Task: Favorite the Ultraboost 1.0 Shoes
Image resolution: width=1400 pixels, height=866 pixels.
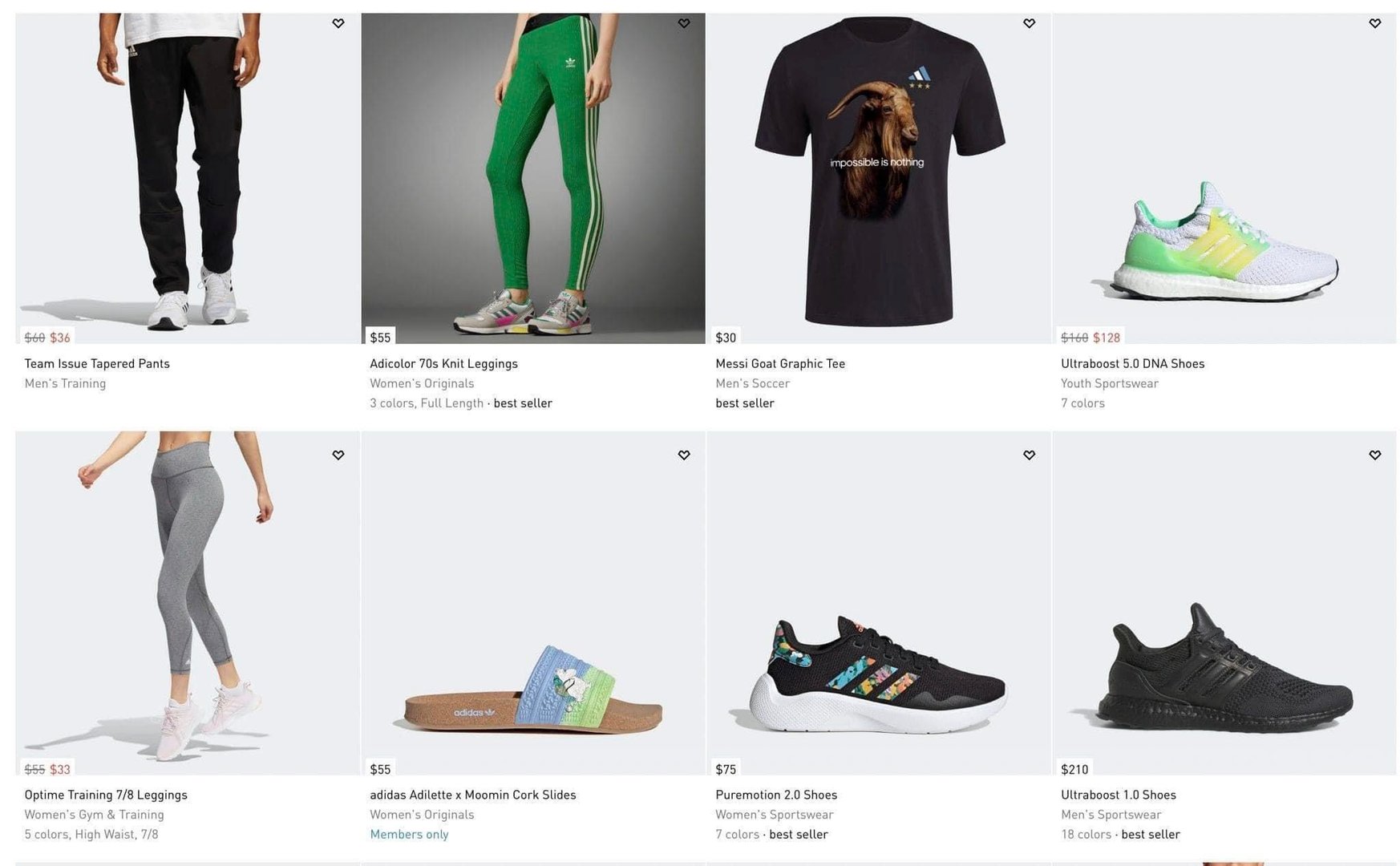Action: tap(1375, 455)
